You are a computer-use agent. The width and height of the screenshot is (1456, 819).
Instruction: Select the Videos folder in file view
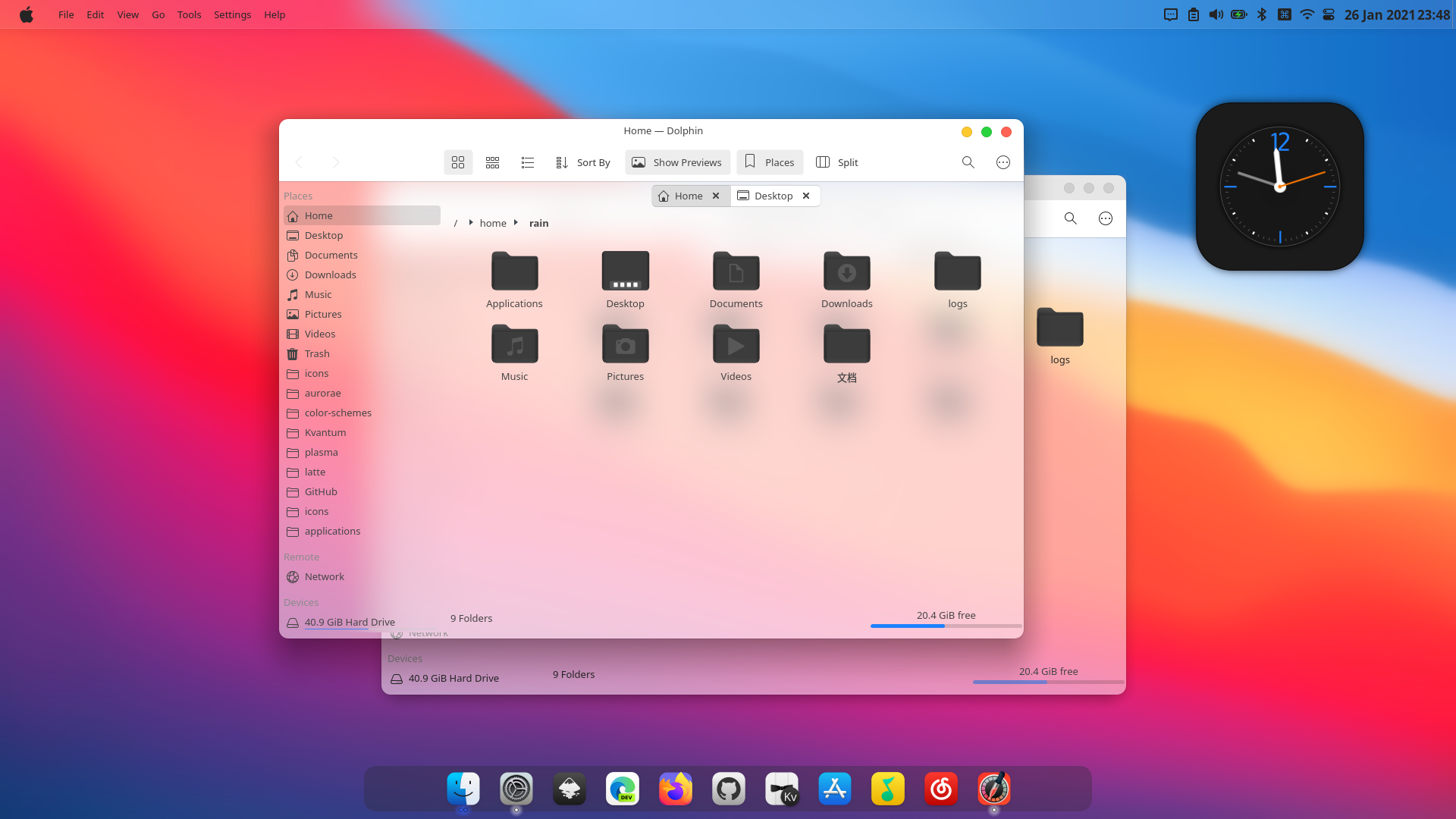point(736,353)
